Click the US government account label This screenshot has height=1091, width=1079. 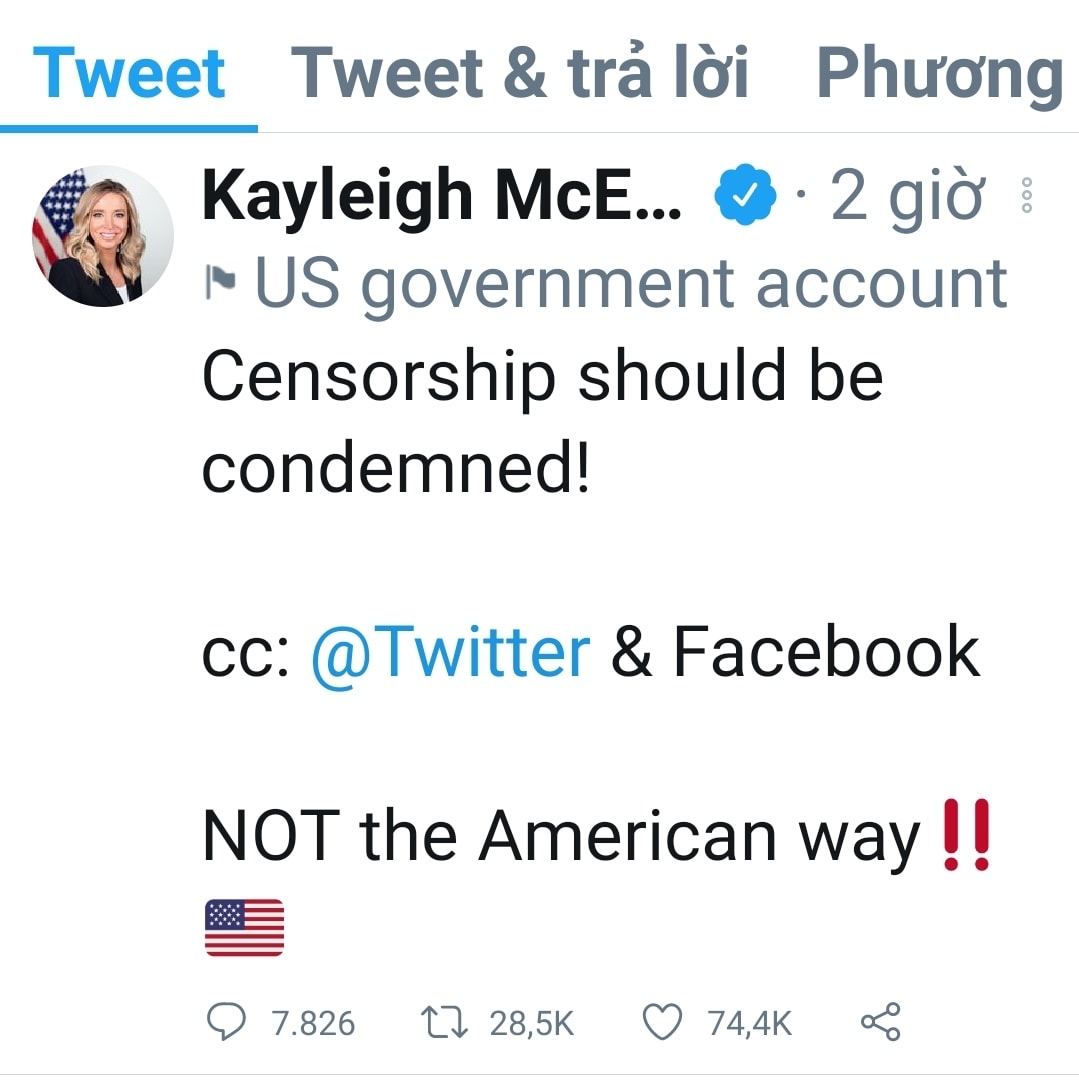point(631,285)
